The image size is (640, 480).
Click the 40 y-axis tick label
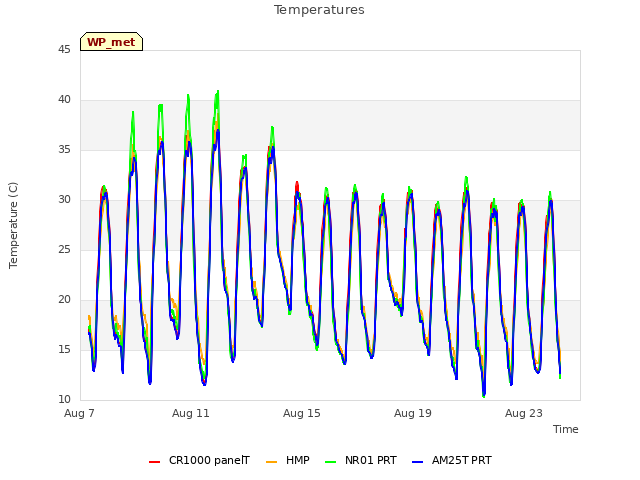click(64, 100)
